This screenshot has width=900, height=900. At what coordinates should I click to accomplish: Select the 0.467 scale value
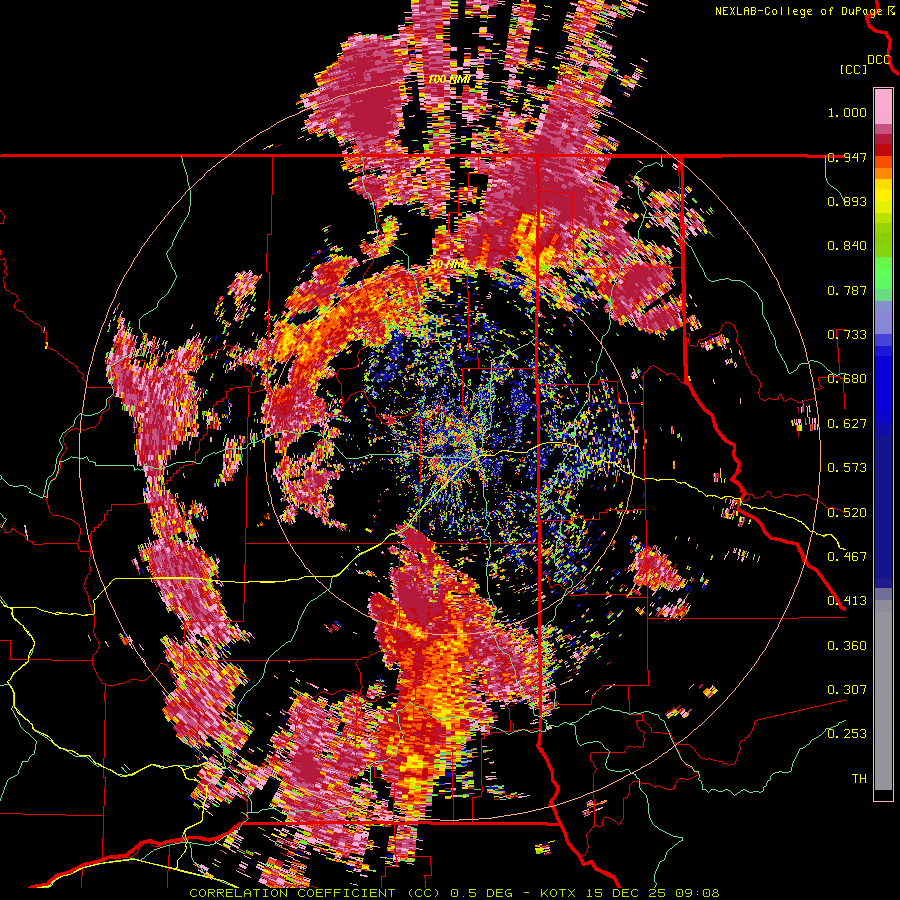(x=847, y=557)
